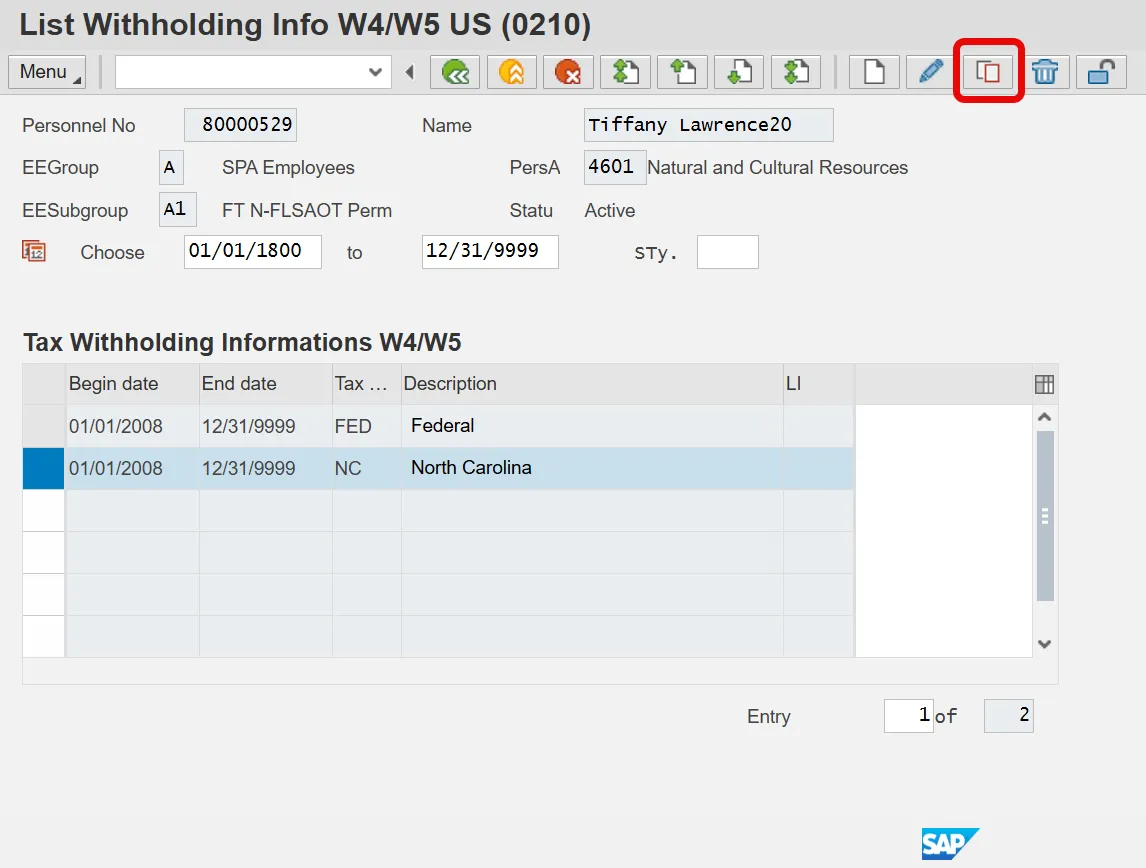Expand the command field dropdown arrow
This screenshot has width=1146, height=868.
[x=375, y=72]
